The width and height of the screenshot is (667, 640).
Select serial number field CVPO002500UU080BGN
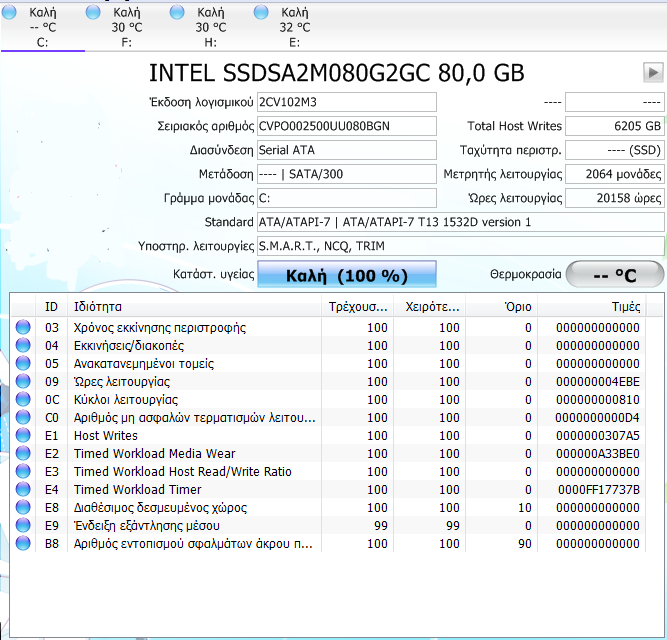coord(347,126)
